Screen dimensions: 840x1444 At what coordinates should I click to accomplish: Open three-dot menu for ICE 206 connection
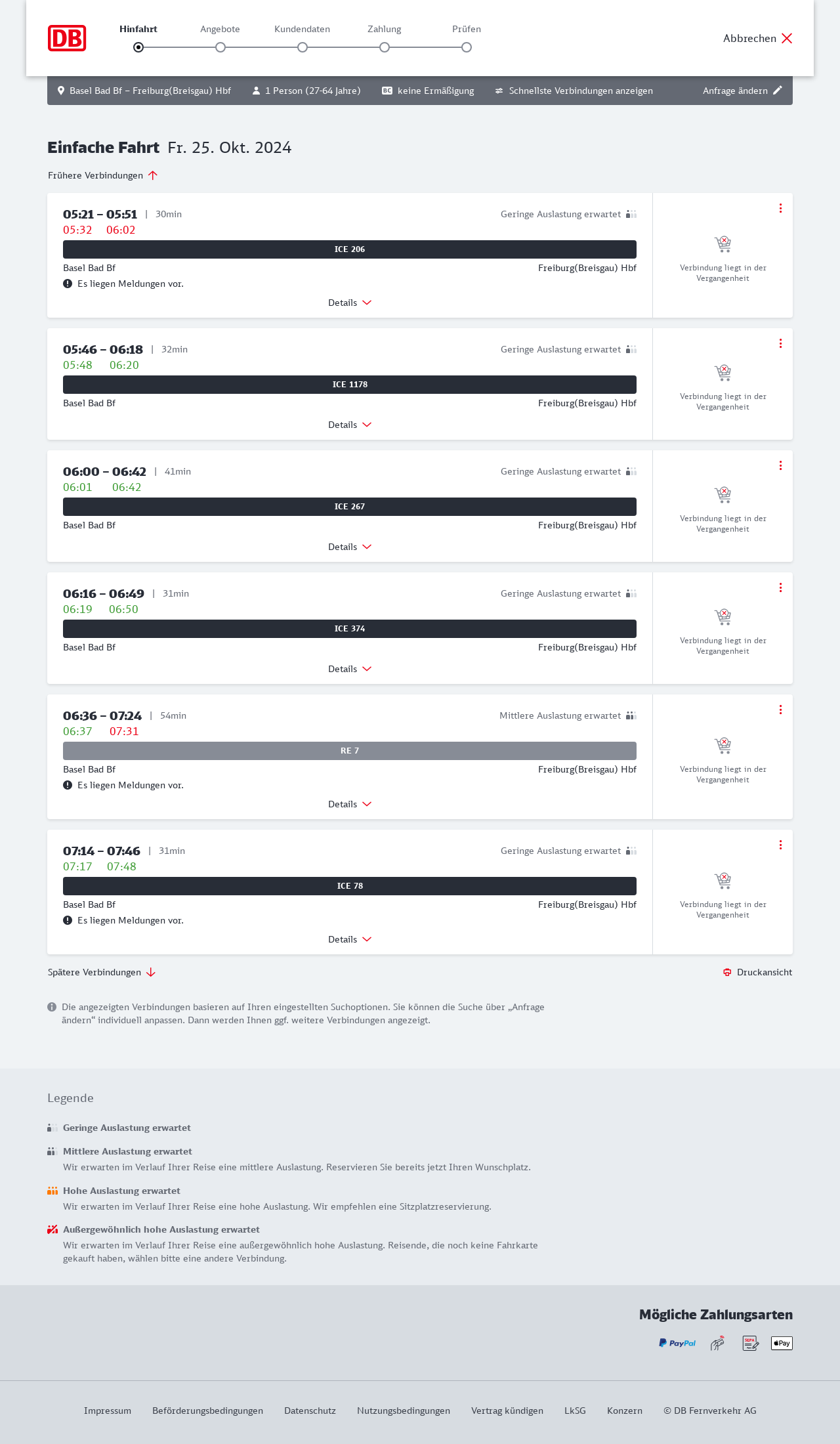pos(780,208)
